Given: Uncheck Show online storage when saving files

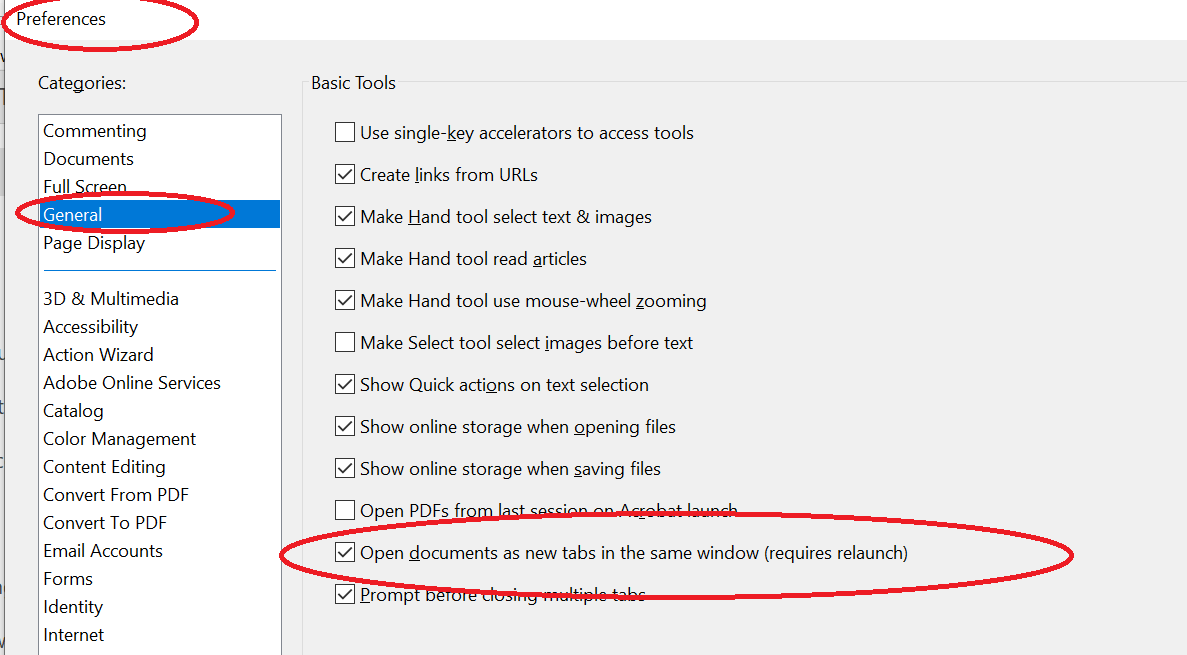Looking at the screenshot, I should click(345, 468).
